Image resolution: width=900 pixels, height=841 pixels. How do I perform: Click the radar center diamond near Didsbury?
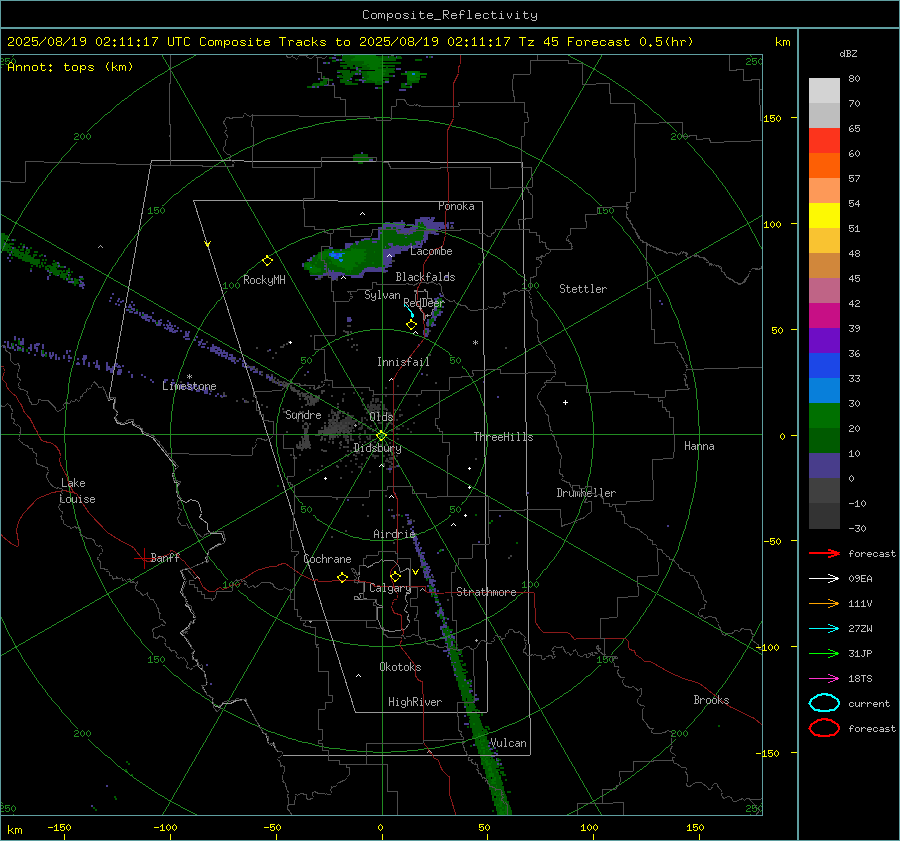[x=381, y=436]
